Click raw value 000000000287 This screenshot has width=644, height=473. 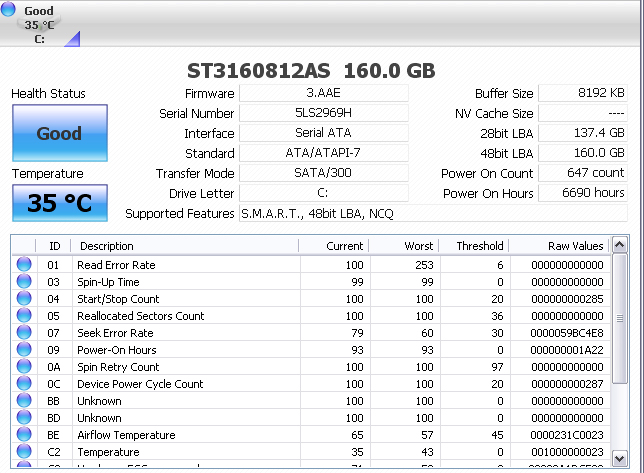pyautogui.click(x=567, y=384)
